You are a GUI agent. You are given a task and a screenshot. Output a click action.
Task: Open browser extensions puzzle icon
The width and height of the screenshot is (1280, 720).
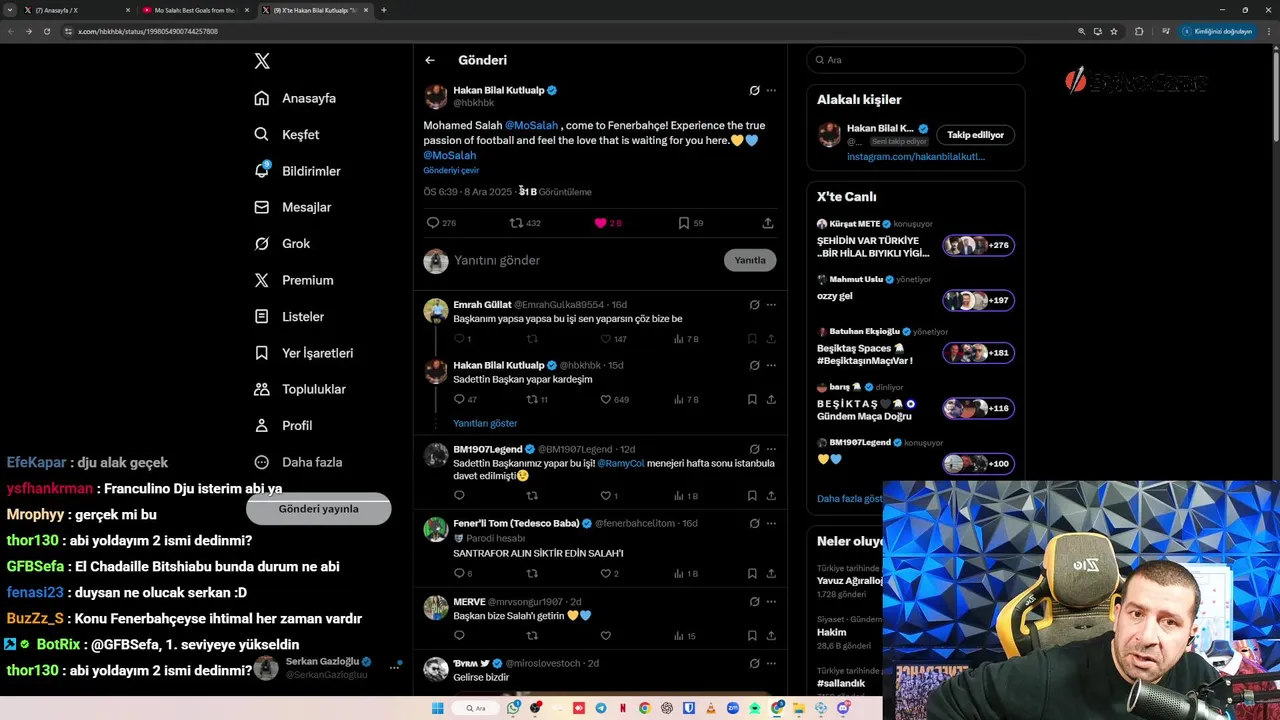pos(1139,31)
